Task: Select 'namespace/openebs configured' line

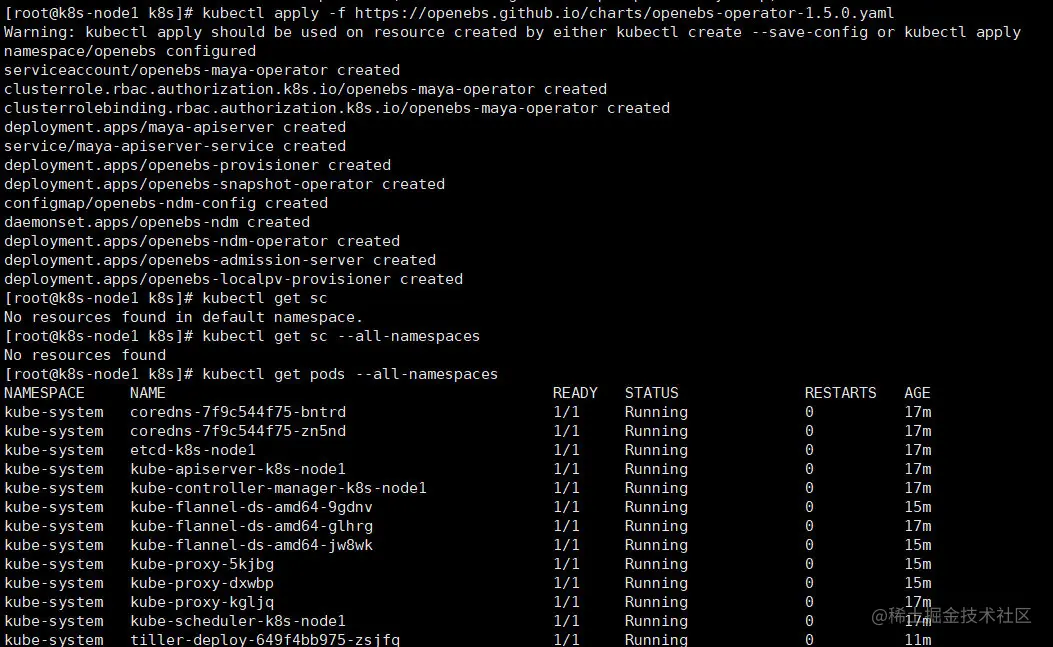Action: coord(130,52)
